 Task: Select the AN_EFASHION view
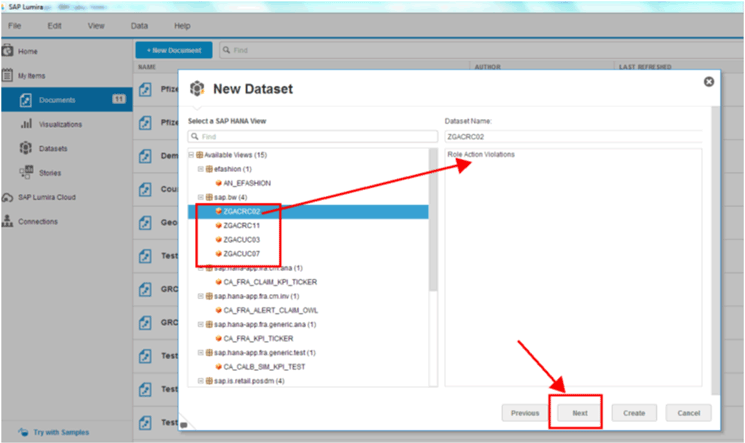click(x=247, y=183)
